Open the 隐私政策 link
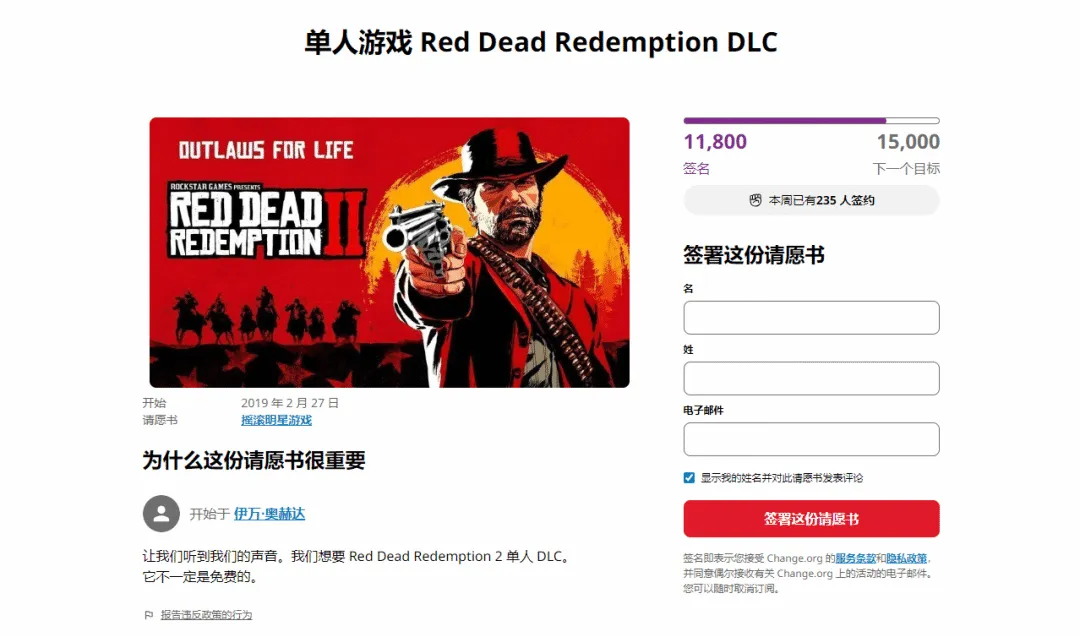Screen dimensions: 1080x637 (x=906, y=558)
